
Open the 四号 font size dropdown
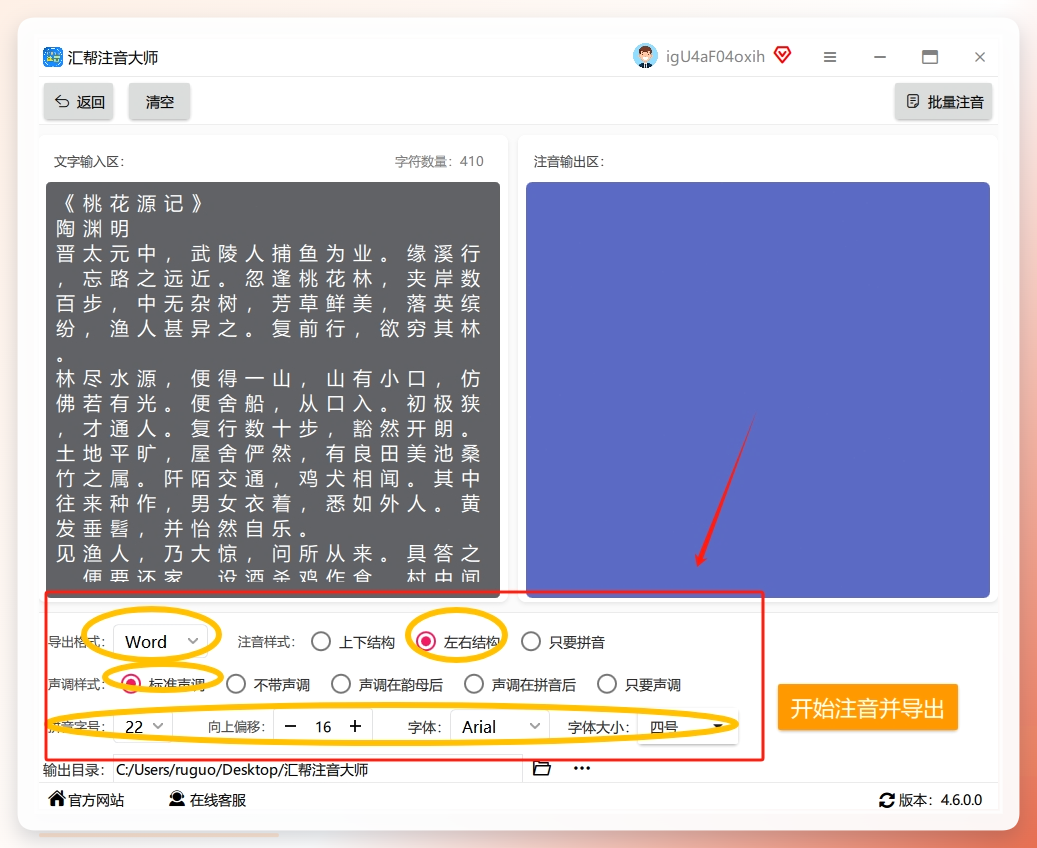[x=686, y=727]
